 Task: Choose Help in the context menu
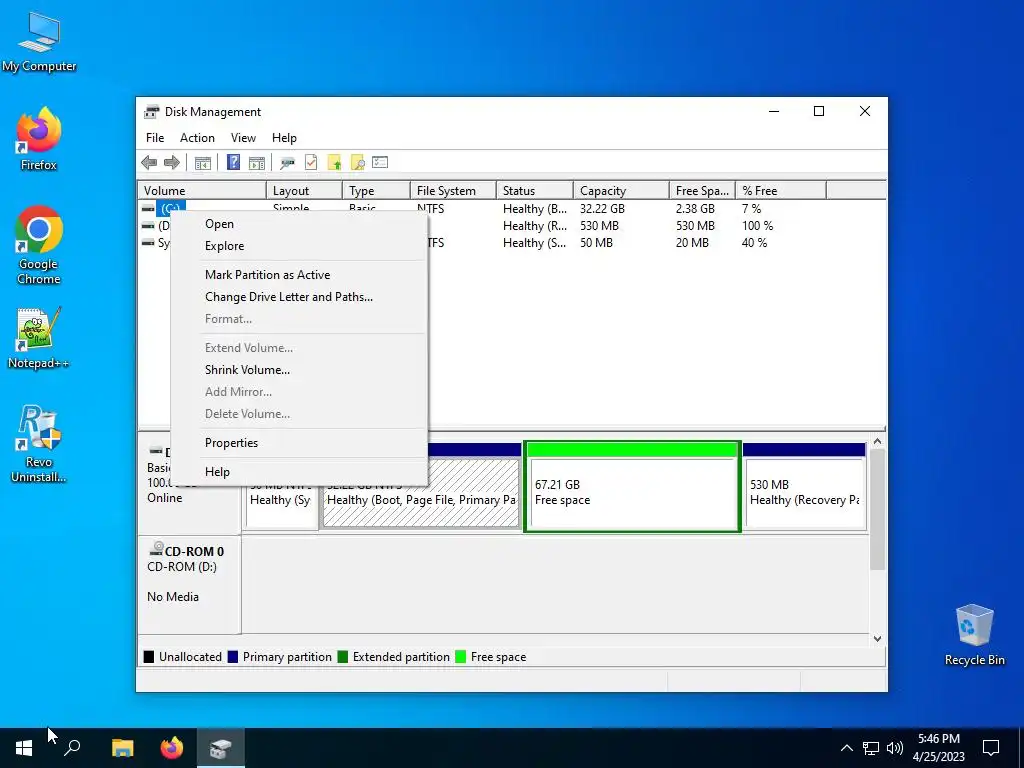299,472
